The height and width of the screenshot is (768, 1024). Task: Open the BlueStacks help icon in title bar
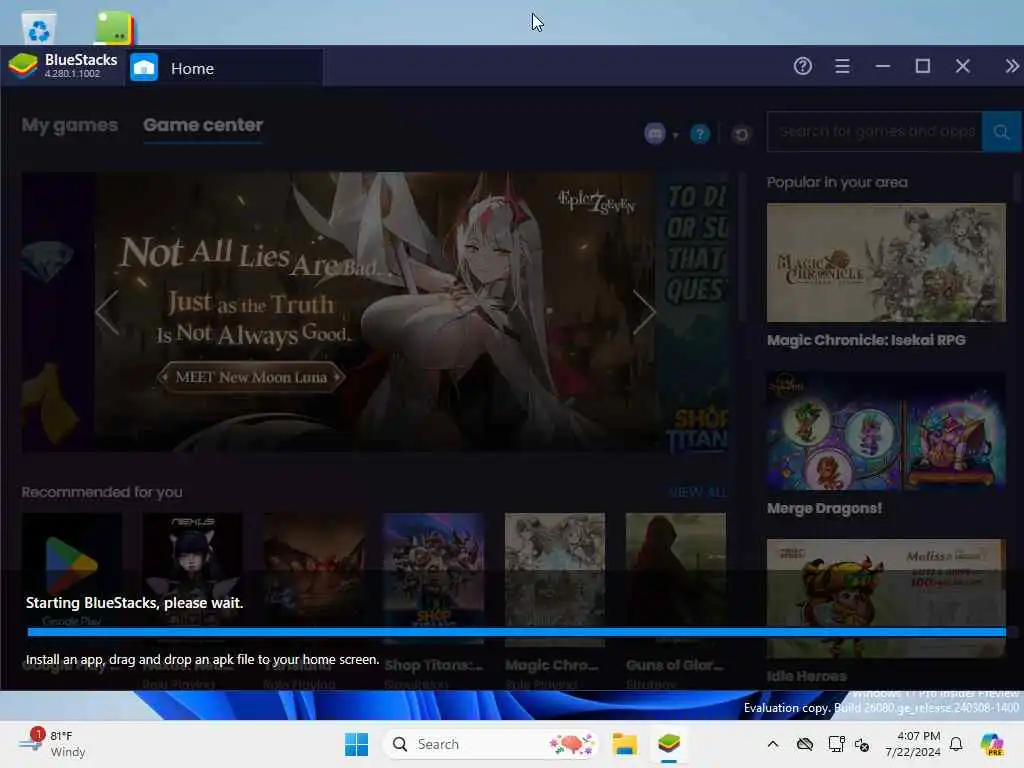(x=803, y=66)
